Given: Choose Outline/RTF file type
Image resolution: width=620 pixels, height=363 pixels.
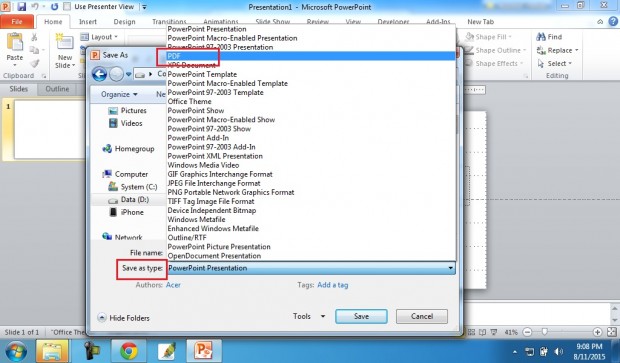Looking at the screenshot, I should 311,238.
